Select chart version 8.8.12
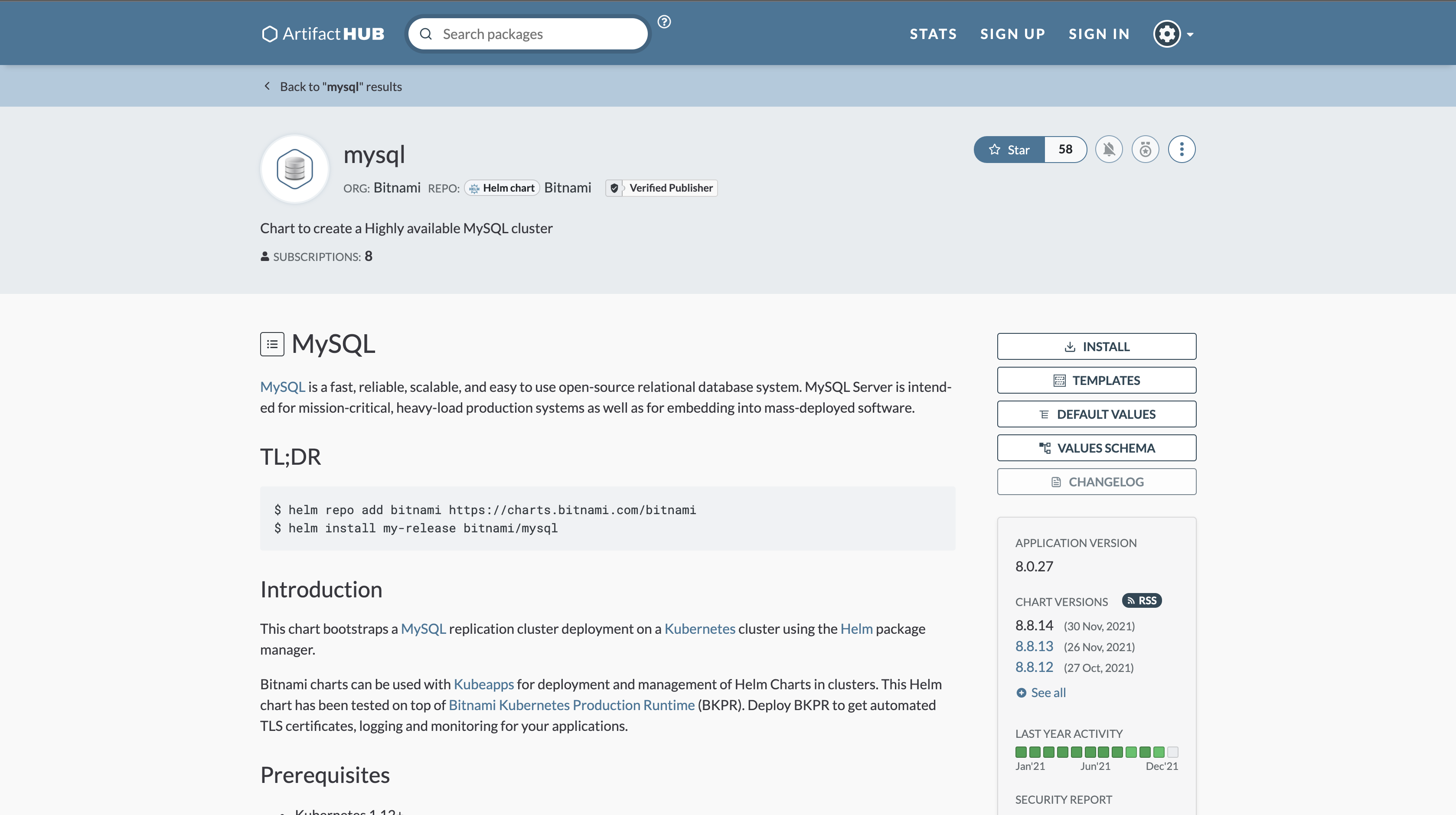The width and height of the screenshot is (1456, 815). point(1035,667)
